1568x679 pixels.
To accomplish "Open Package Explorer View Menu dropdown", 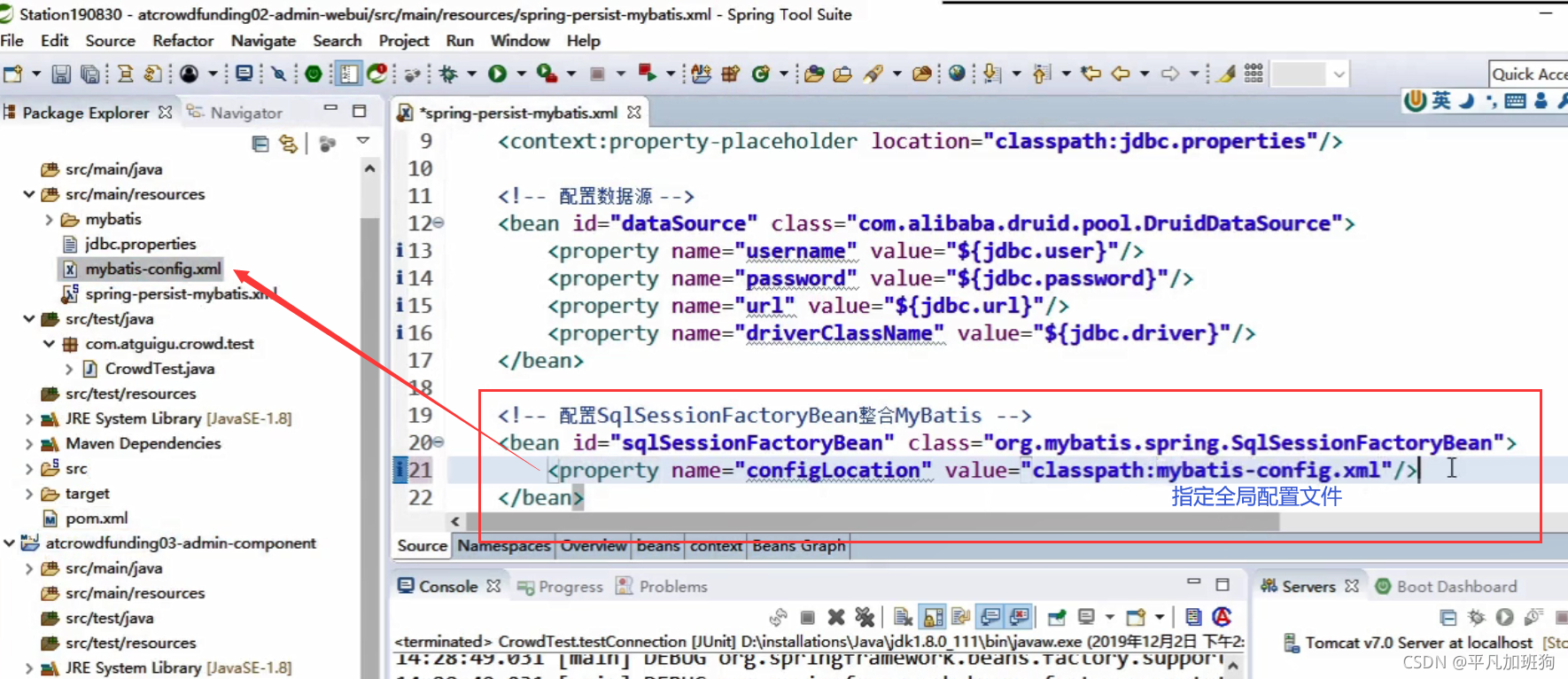I will (x=363, y=141).
